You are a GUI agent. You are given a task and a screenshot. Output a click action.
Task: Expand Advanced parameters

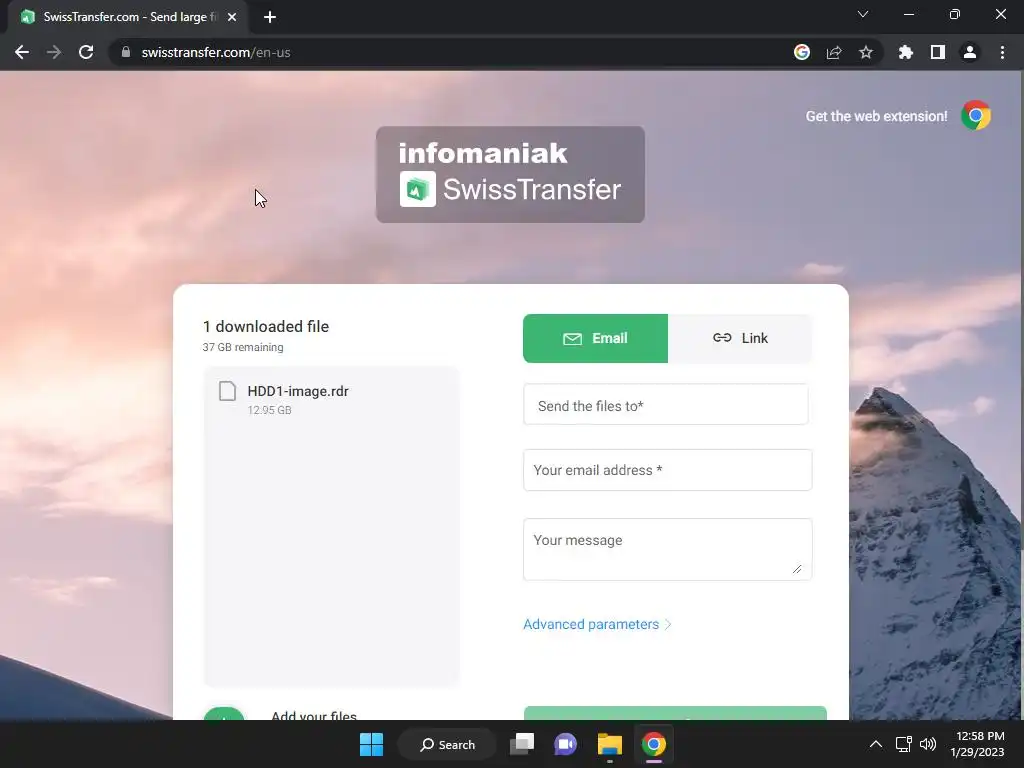pos(597,624)
